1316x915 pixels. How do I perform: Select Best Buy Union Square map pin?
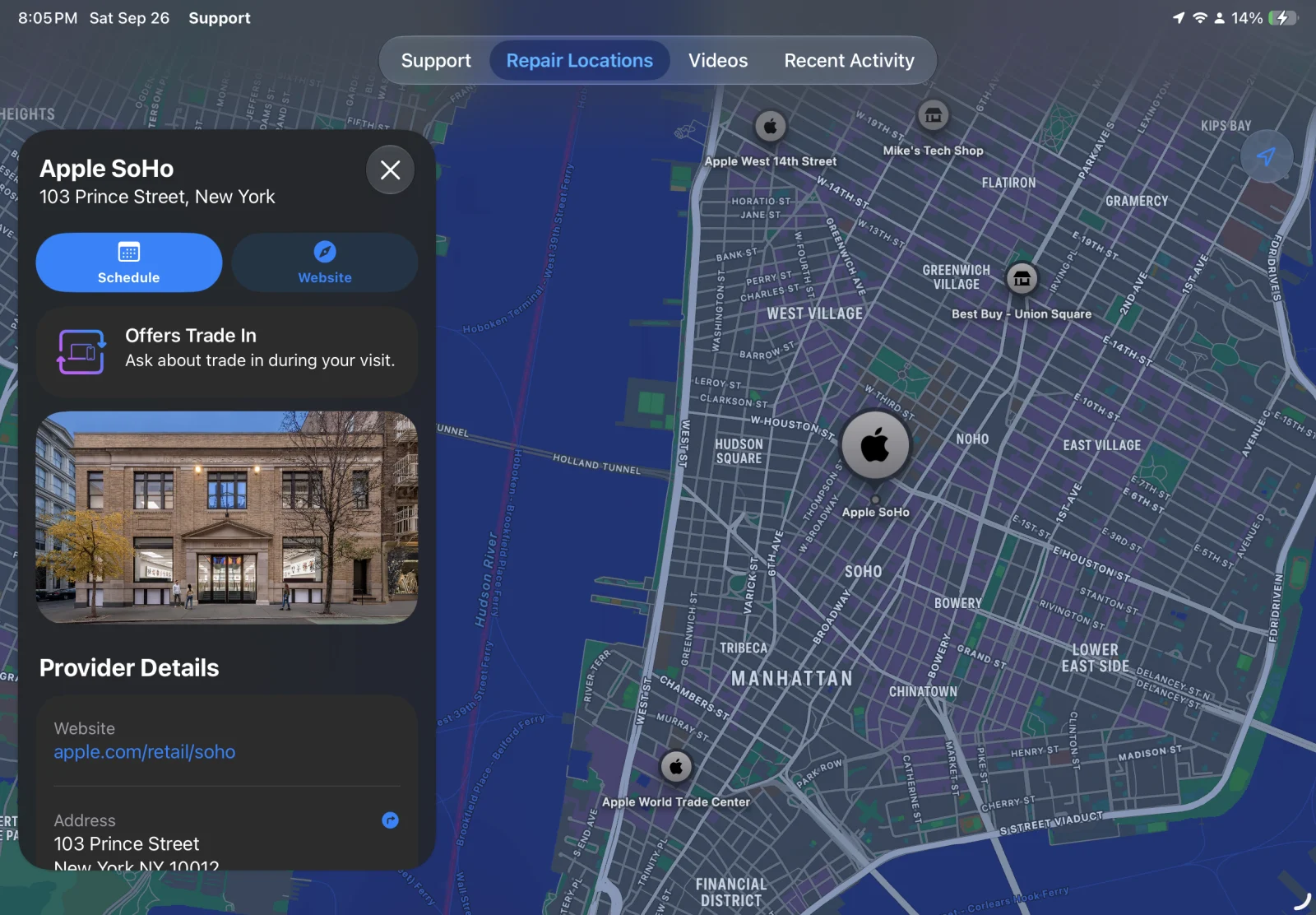[x=1022, y=279]
